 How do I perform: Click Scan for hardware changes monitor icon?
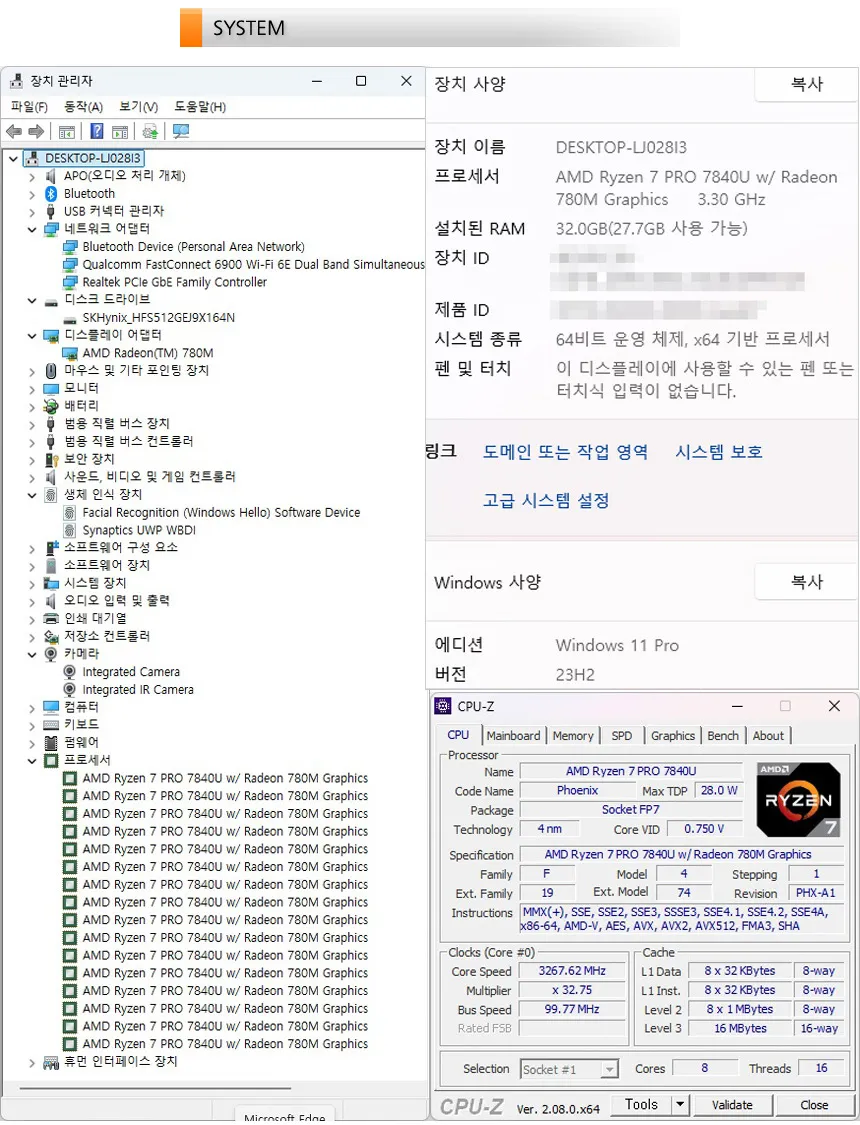pyautogui.click(x=181, y=132)
